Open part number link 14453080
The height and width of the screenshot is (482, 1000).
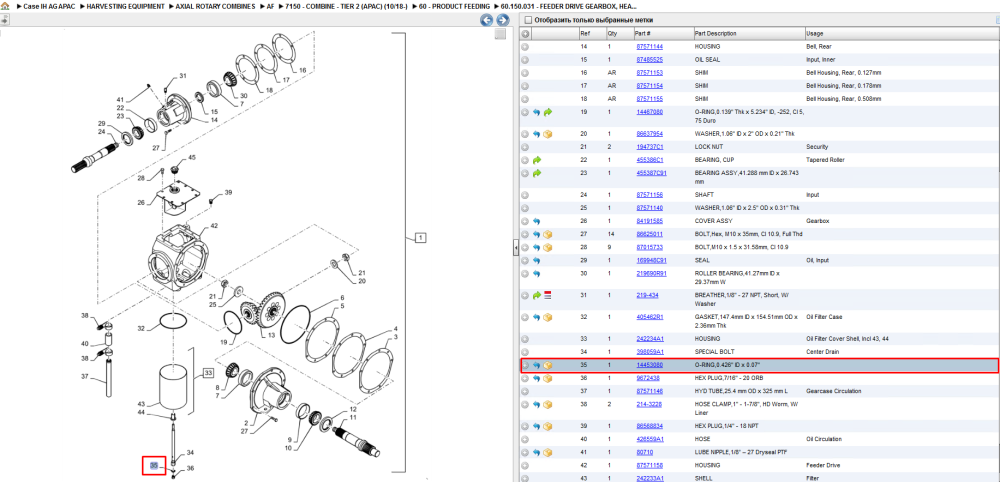click(649, 365)
